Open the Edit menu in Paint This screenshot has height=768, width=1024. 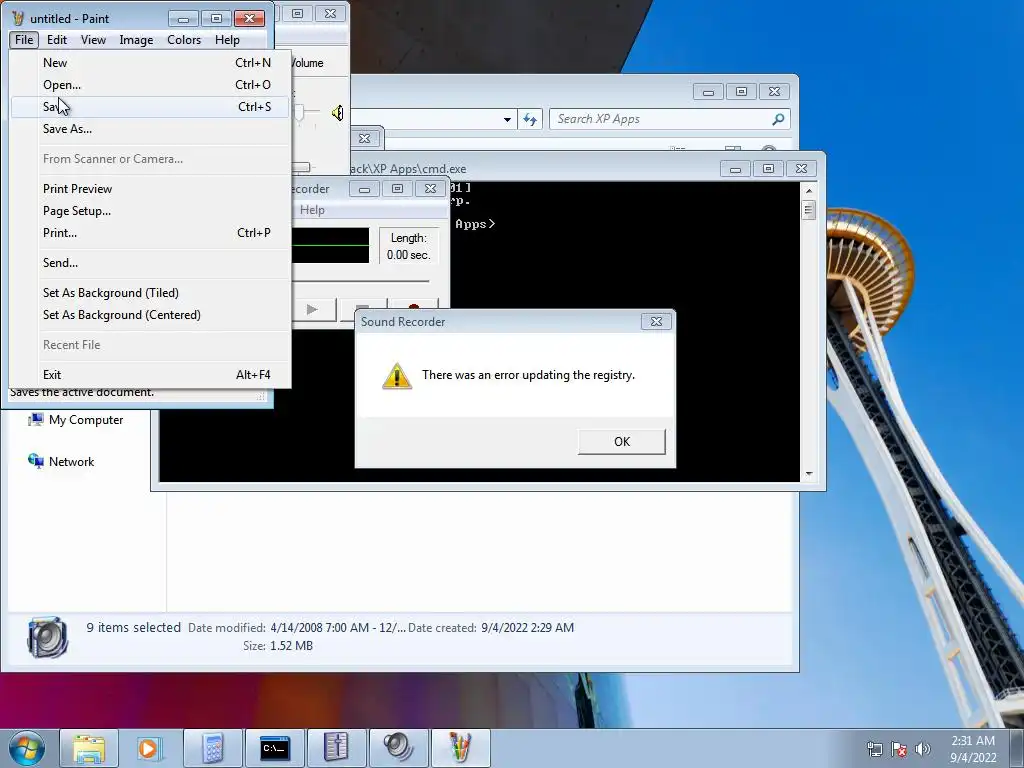coord(57,40)
